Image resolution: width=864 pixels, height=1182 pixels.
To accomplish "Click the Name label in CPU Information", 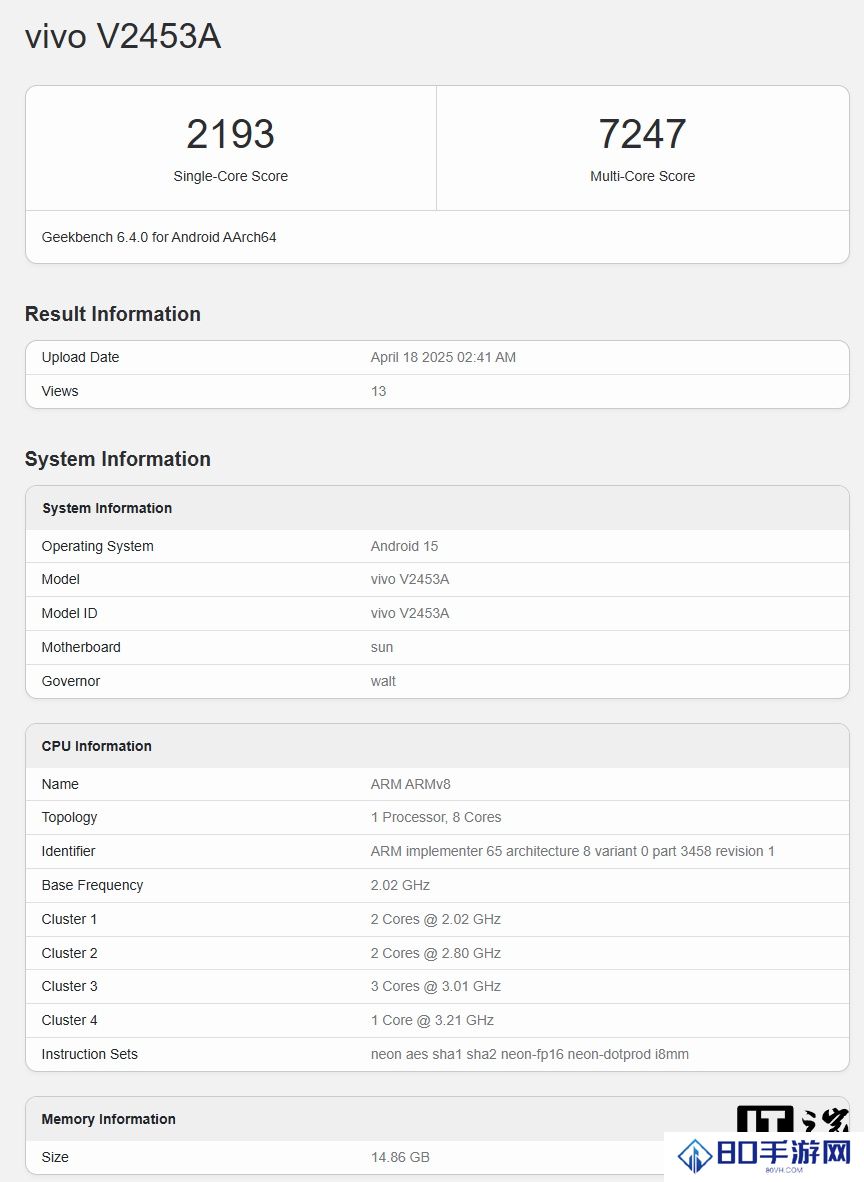I will point(60,784).
